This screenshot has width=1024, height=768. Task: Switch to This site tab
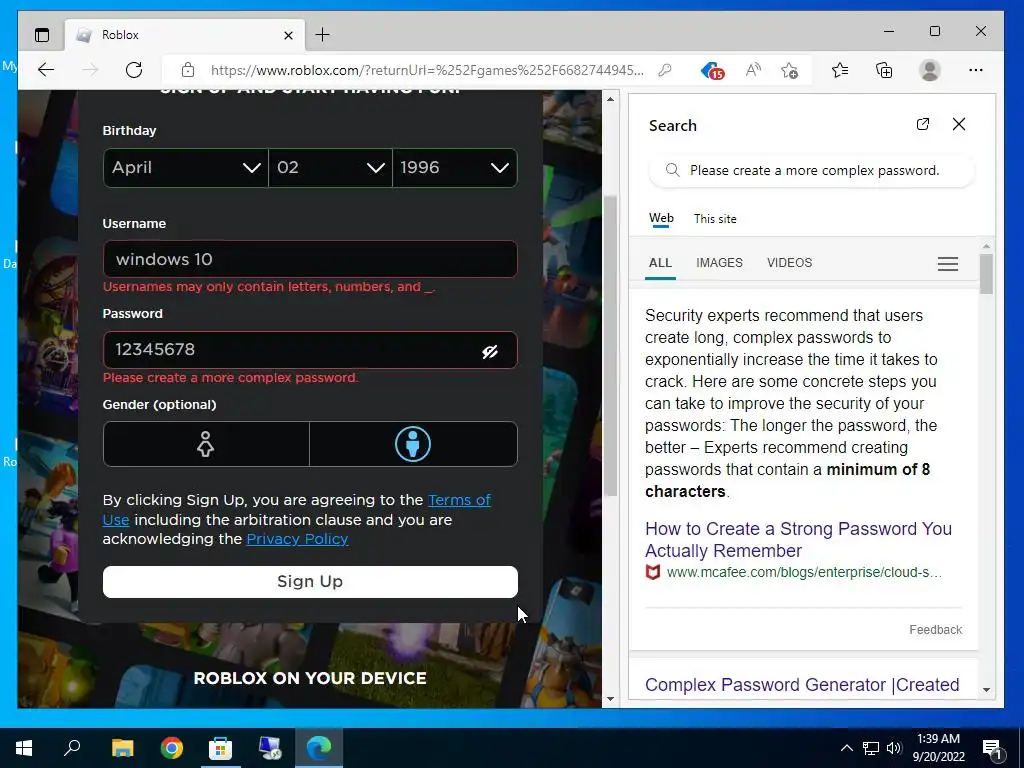pos(715,219)
